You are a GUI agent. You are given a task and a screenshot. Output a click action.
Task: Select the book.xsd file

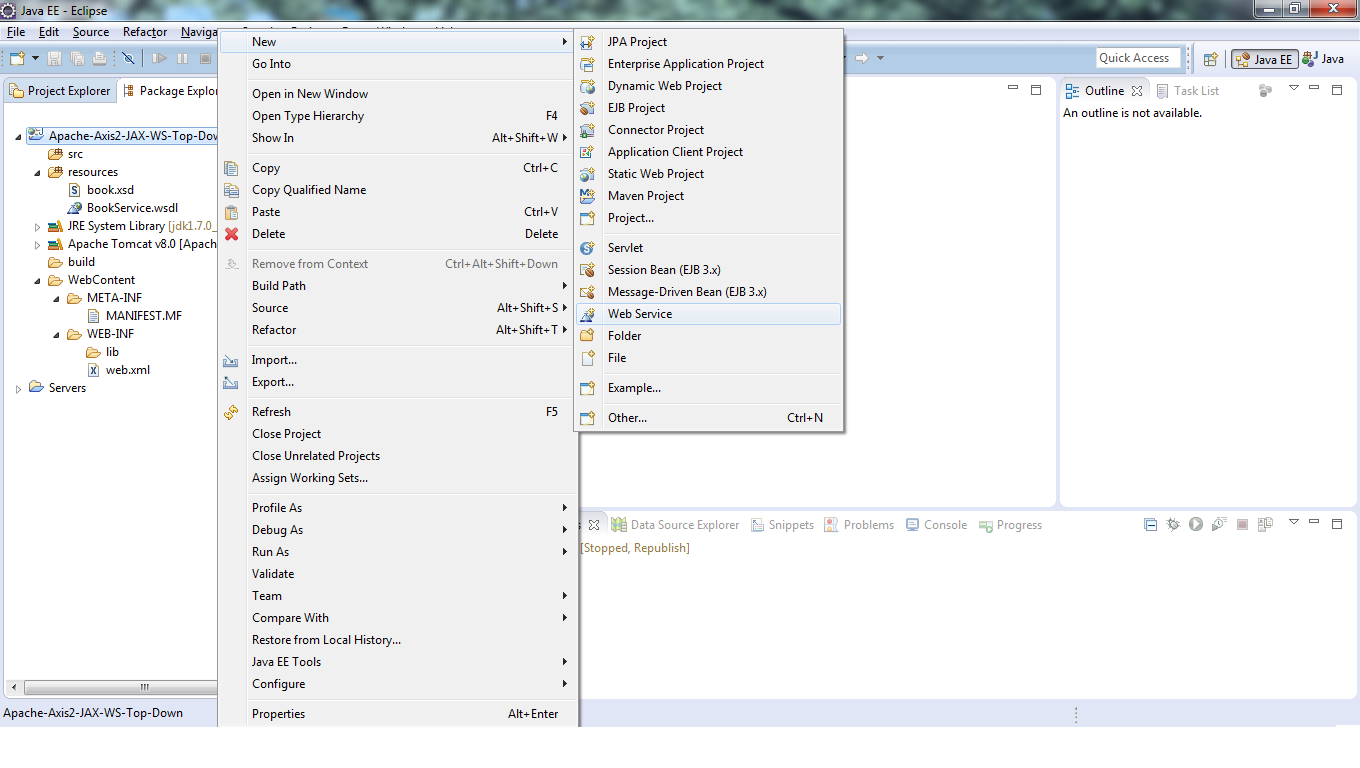pyautogui.click(x=100, y=190)
